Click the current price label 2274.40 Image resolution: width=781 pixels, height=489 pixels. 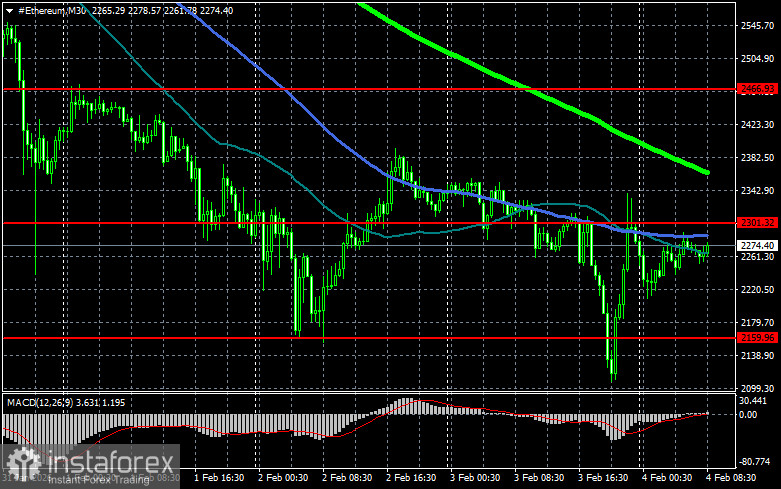pos(758,245)
